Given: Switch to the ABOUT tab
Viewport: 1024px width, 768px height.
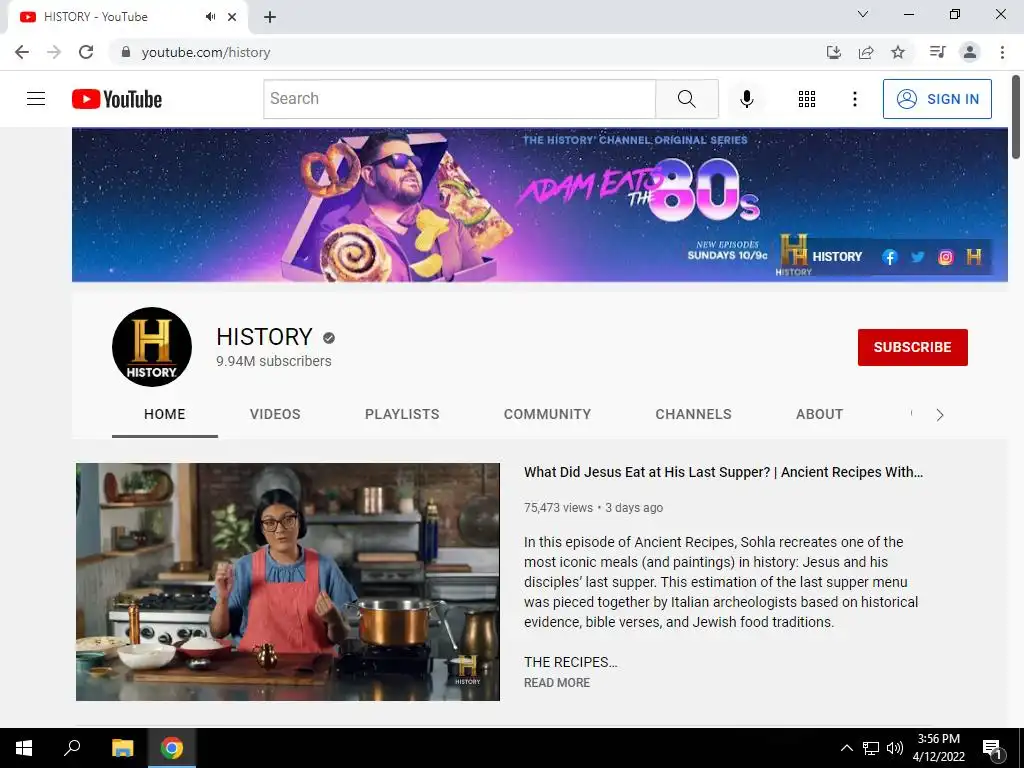Looking at the screenshot, I should coord(820,414).
